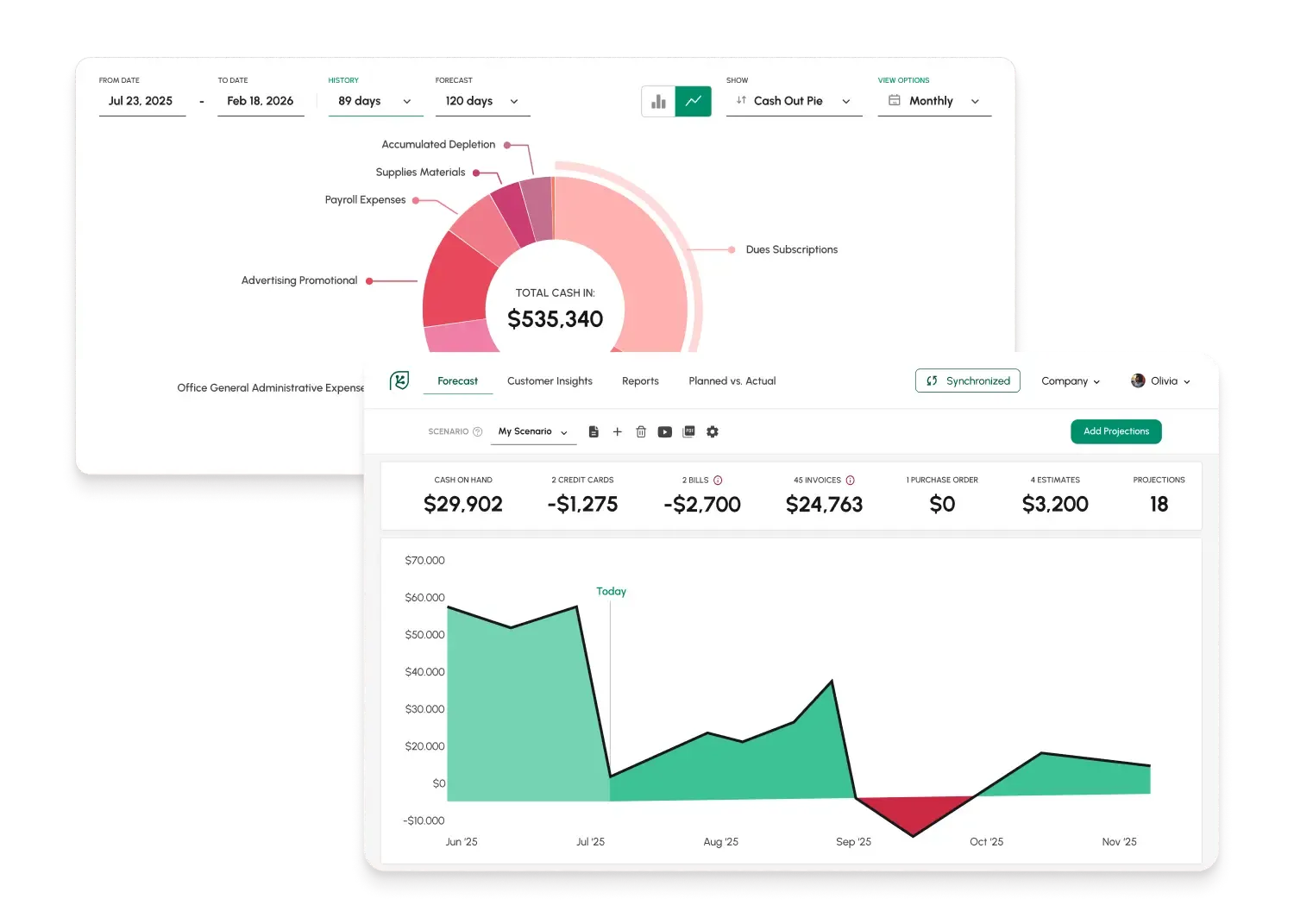This screenshot has height=924, width=1294.
Task: Go to the Reports tab
Action: point(640,380)
